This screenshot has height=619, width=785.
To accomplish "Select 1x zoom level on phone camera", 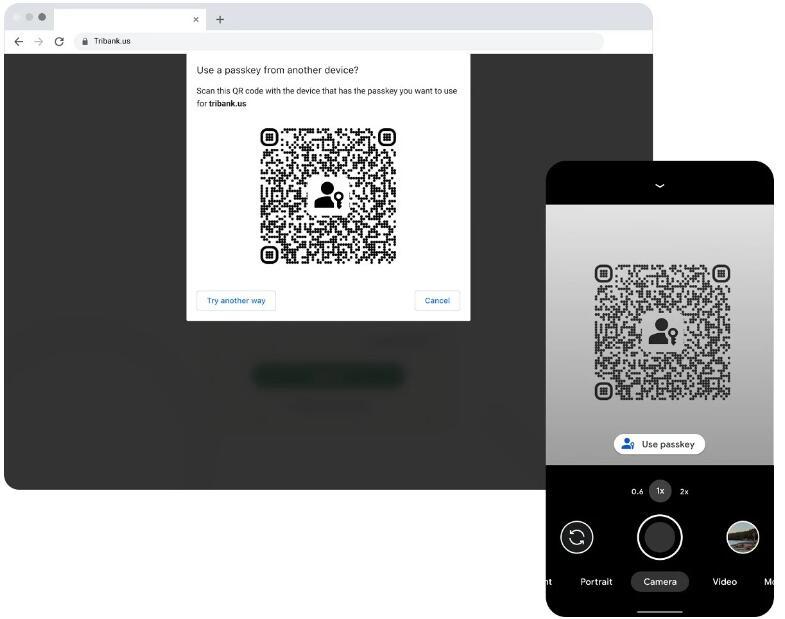I will pyautogui.click(x=660, y=491).
